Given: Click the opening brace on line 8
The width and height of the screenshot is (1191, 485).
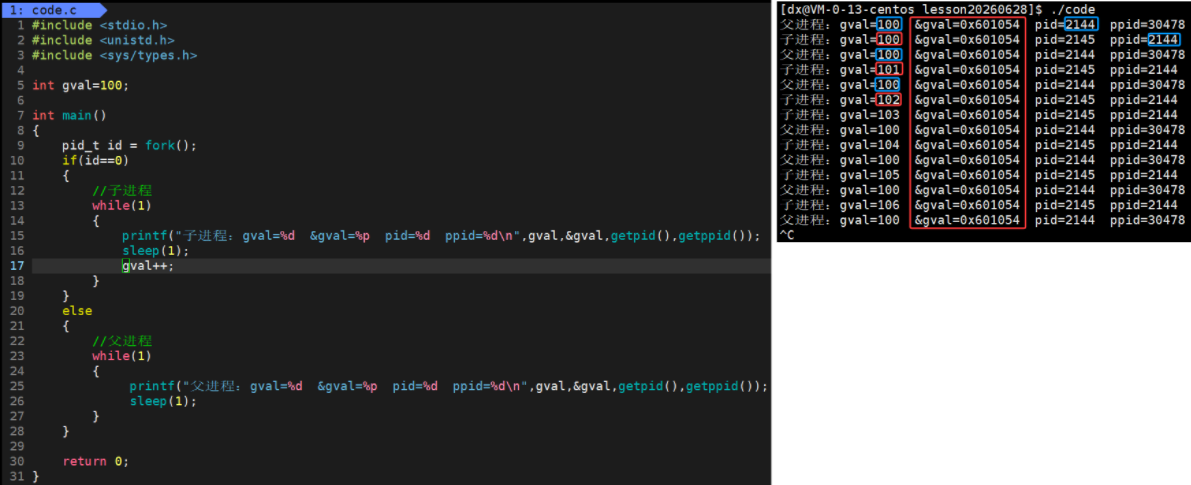Looking at the screenshot, I should pyautogui.click(x=36, y=131).
